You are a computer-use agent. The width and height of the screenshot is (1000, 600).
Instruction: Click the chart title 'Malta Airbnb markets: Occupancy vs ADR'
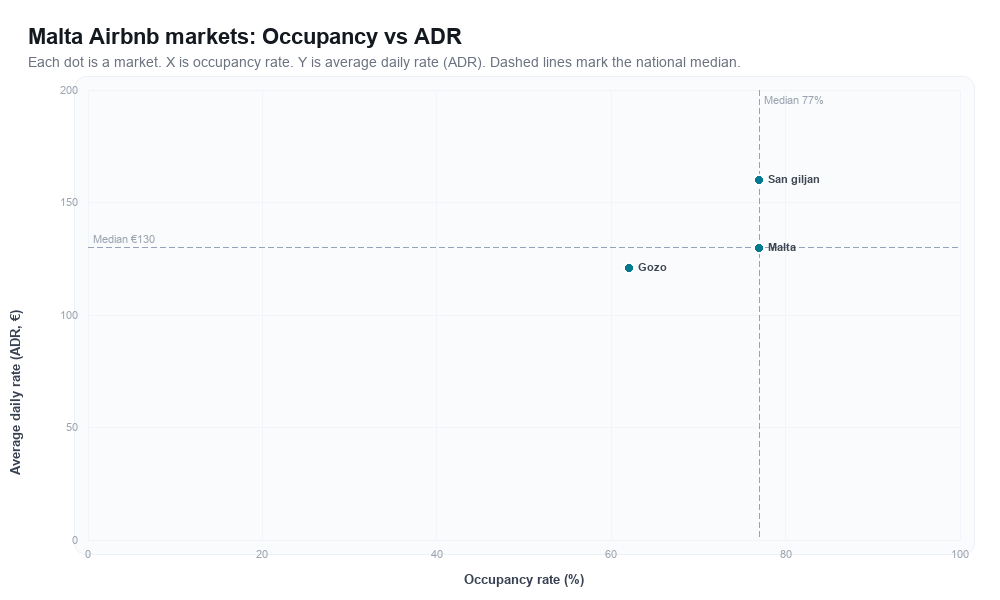(245, 36)
